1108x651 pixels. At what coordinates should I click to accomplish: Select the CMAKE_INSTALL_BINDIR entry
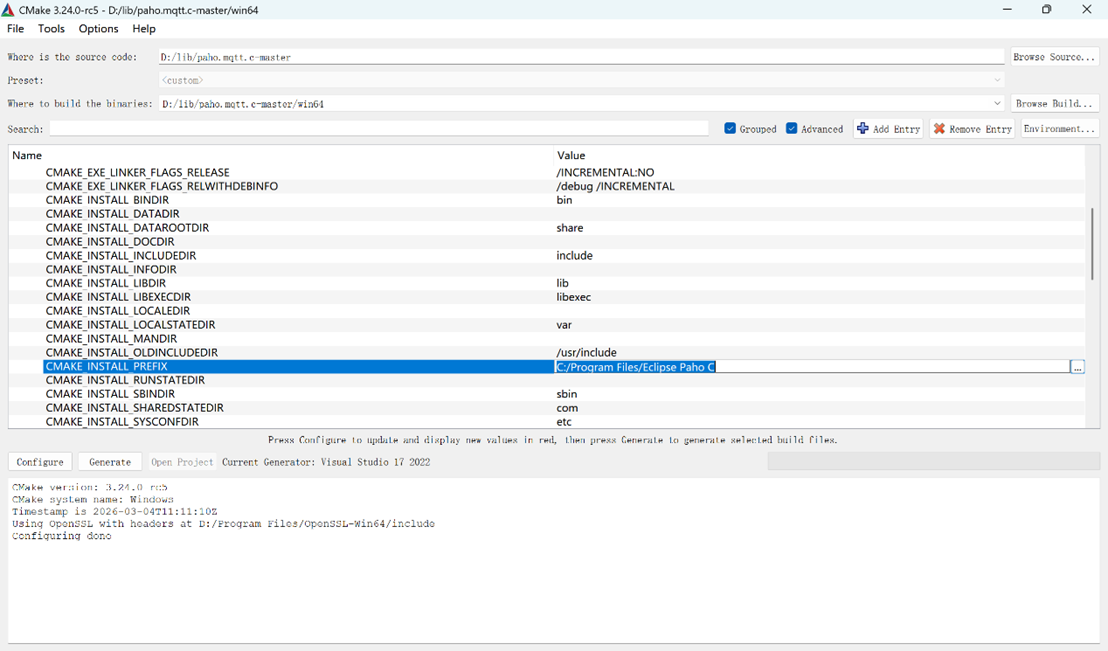click(107, 200)
